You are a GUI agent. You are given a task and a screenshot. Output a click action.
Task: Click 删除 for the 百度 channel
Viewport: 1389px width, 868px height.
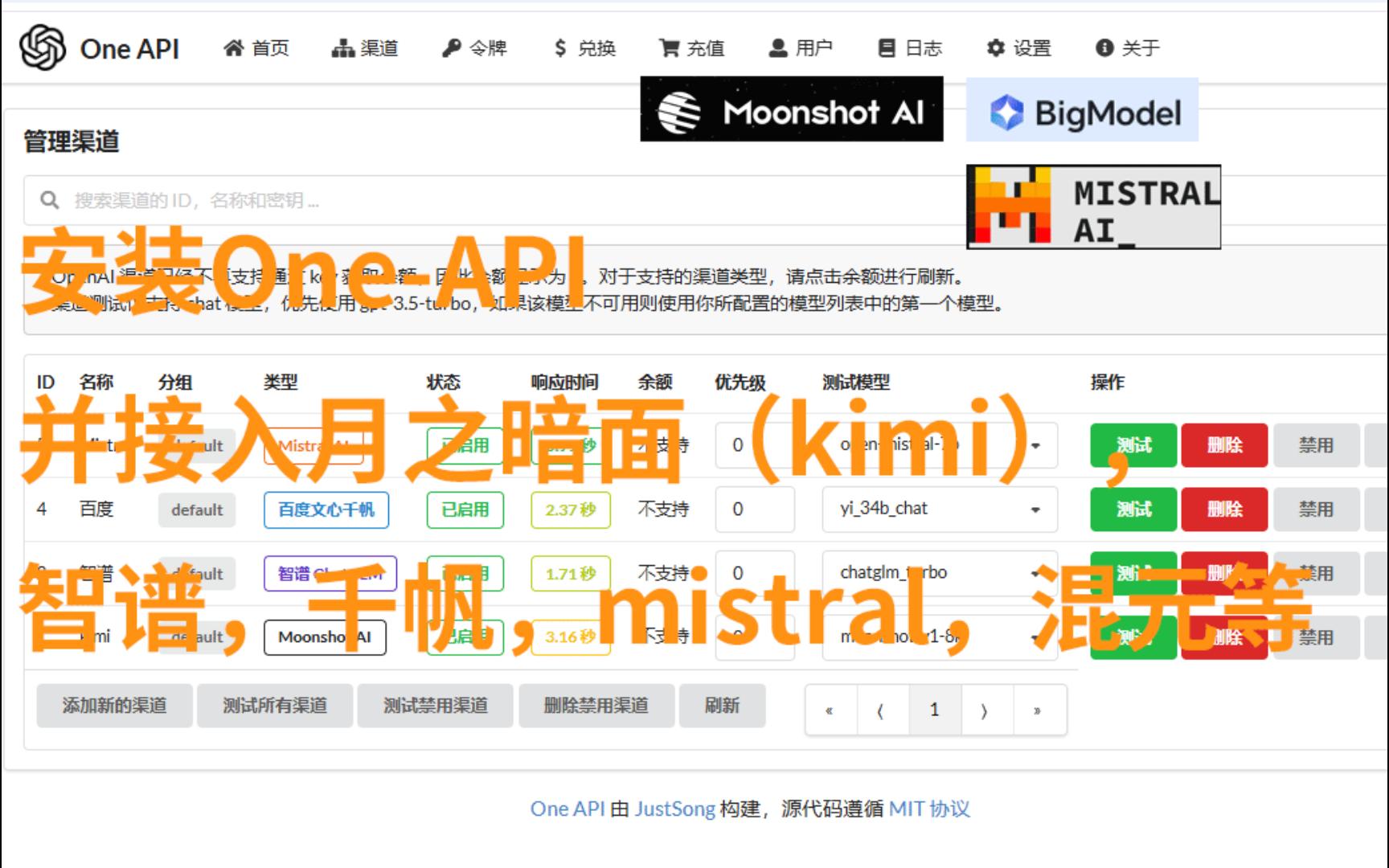[x=1224, y=510]
